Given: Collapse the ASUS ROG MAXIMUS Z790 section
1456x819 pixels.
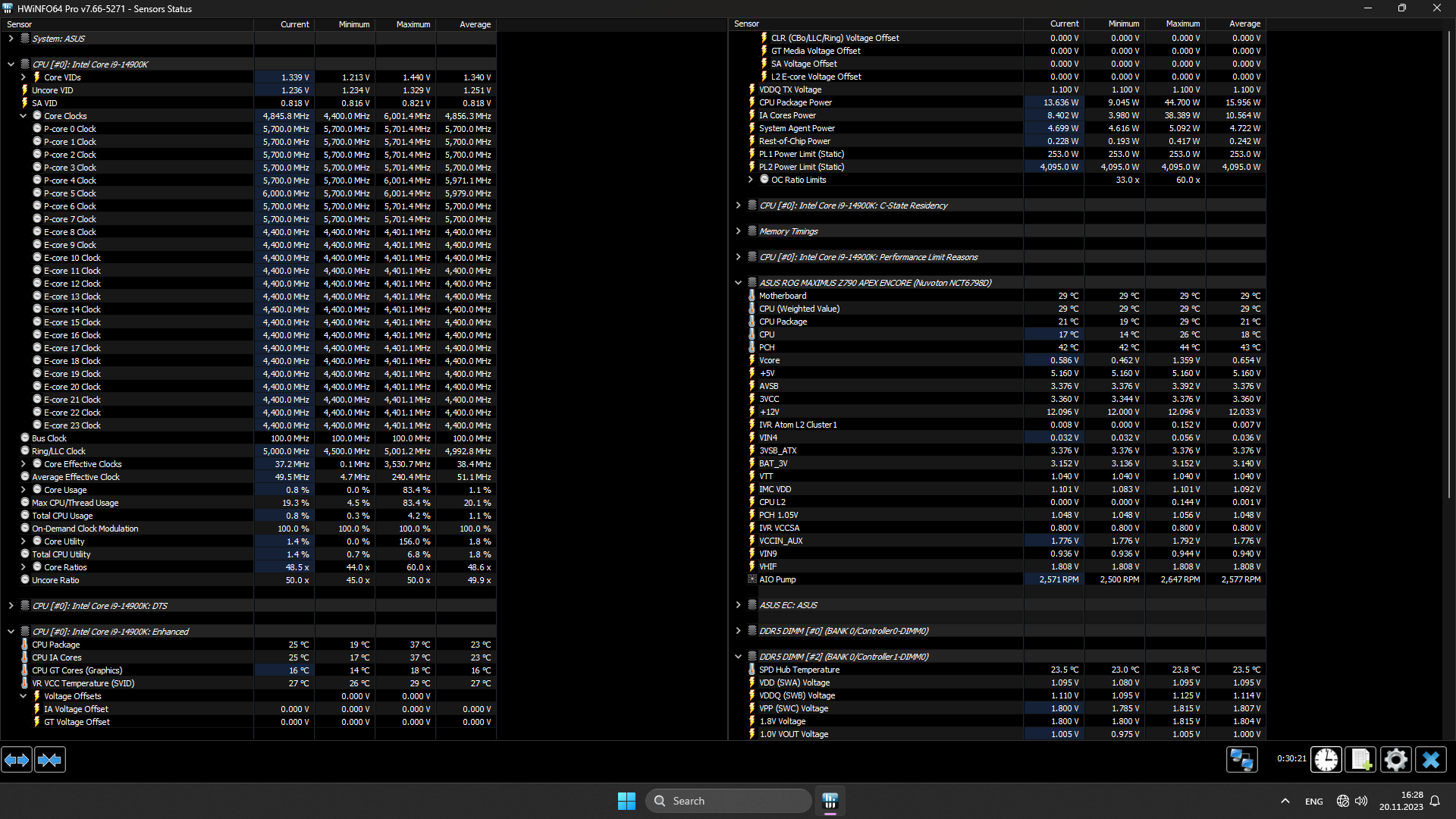Looking at the screenshot, I should coord(738,283).
